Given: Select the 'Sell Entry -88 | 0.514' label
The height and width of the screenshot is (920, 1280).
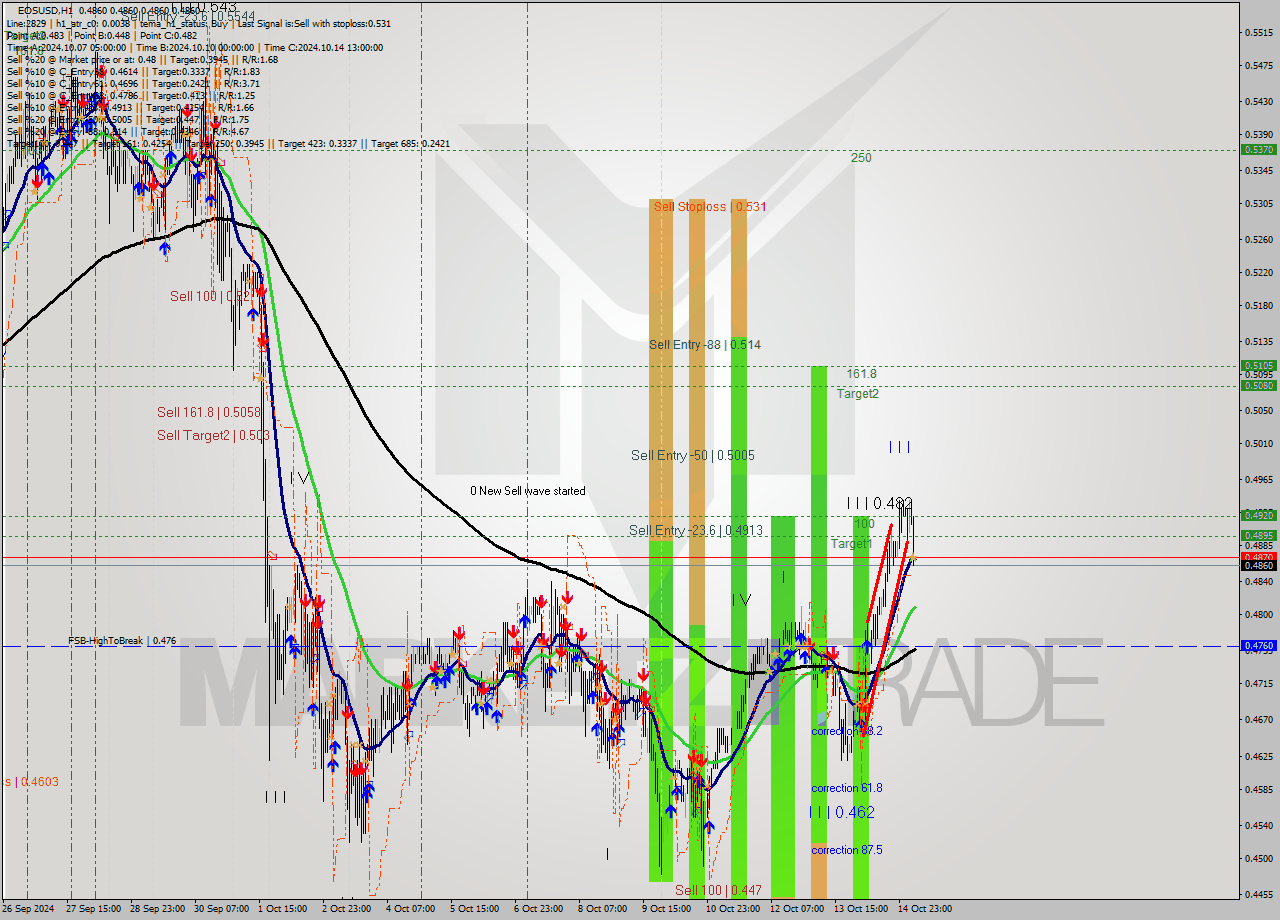Looking at the screenshot, I should click(705, 345).
